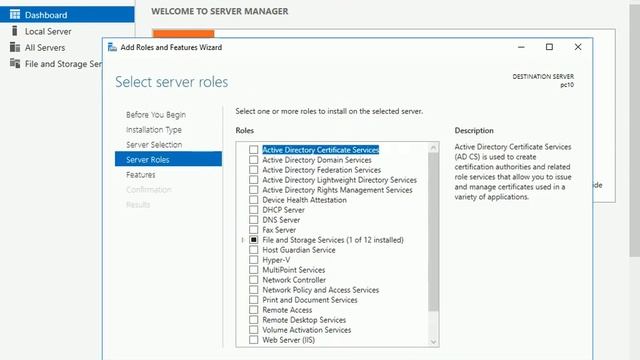This screenshot has height=360, width=640.
Task: Select Network Controller role label
Action: pyautogui.click(x=294, y=280)
